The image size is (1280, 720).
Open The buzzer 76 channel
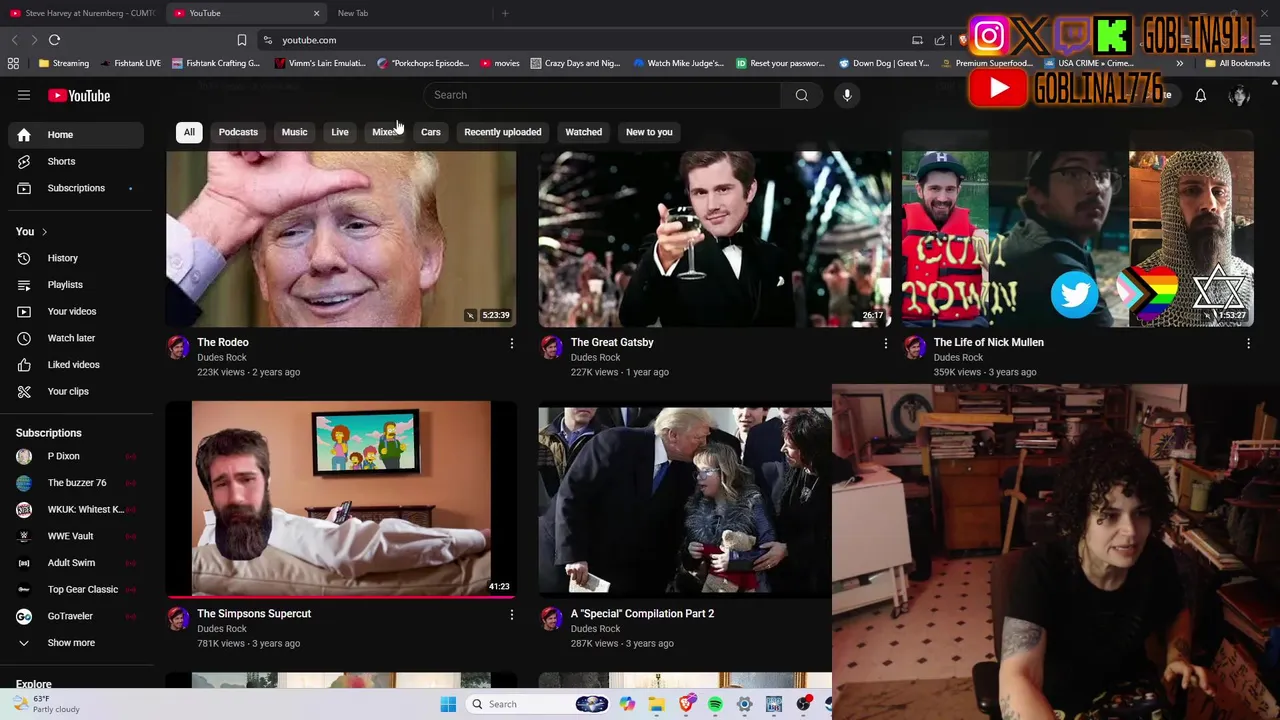pyautogui.click(x=77, y=483)
